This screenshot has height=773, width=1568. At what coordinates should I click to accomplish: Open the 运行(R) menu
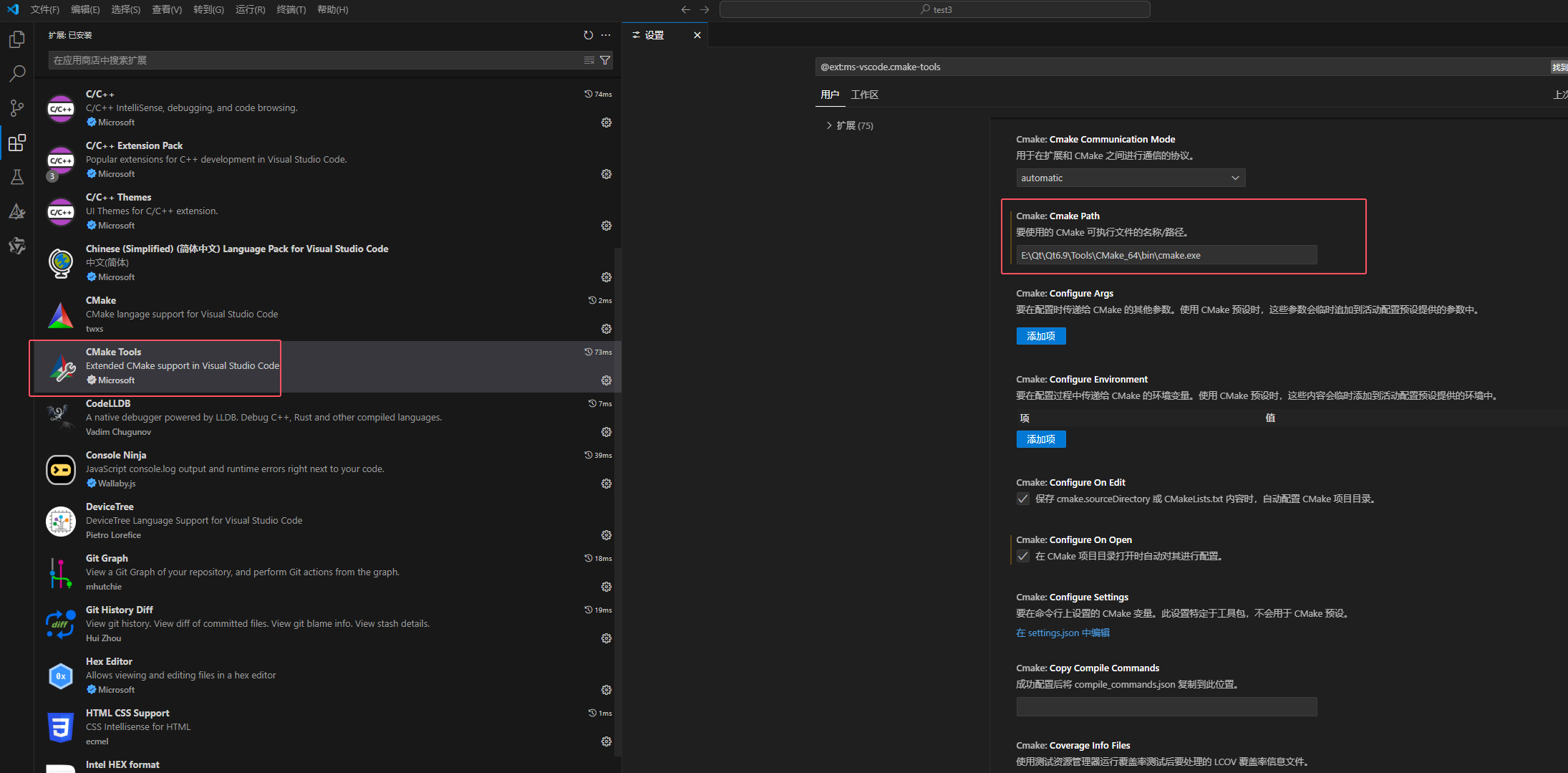[250, 9]
